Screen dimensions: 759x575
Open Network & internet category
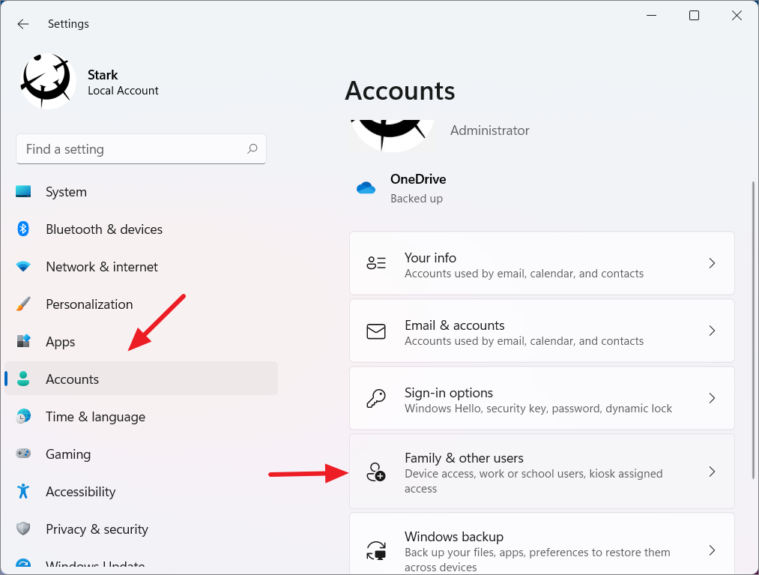coord(141,266)
